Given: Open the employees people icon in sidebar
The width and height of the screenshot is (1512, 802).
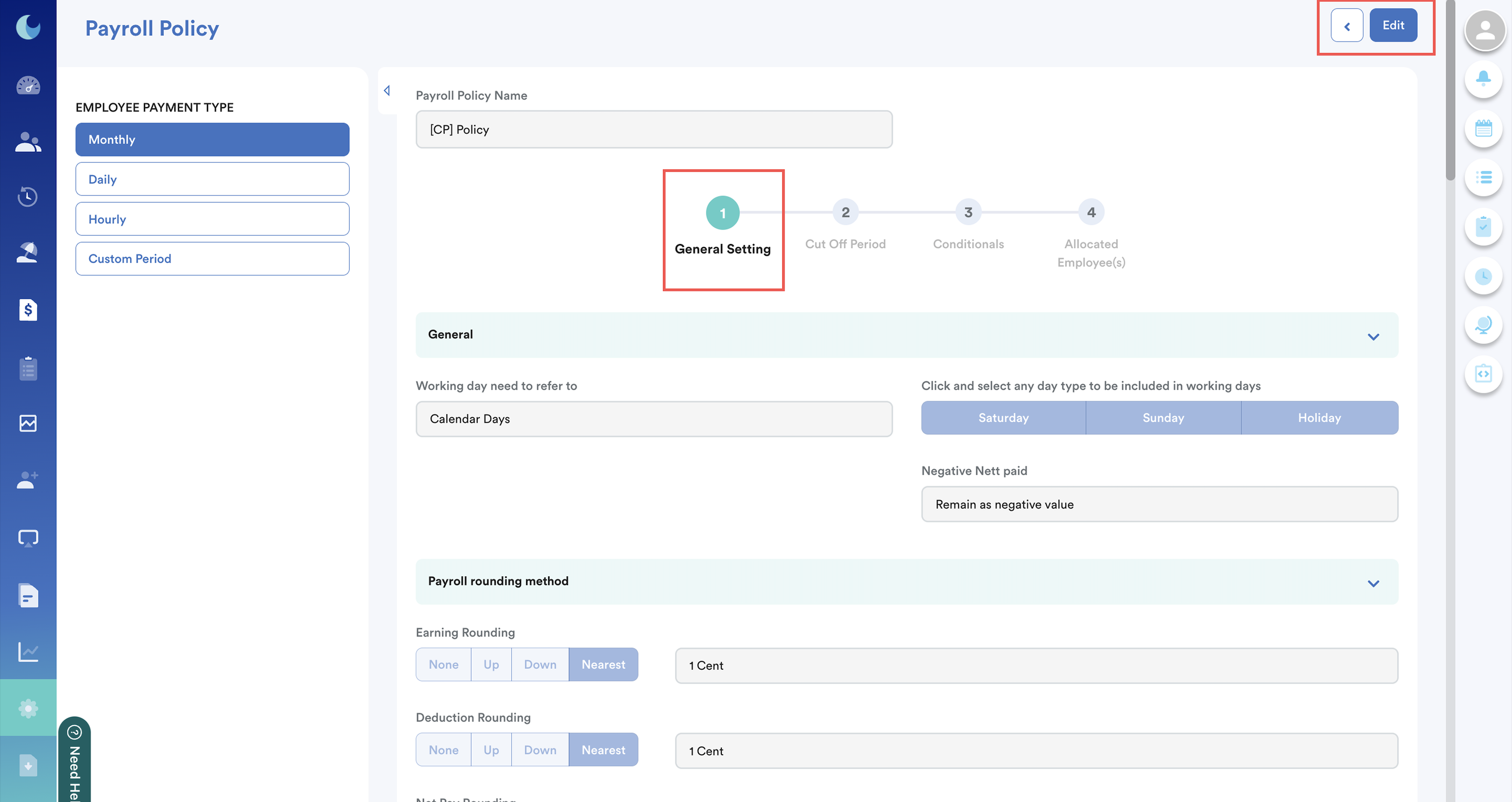Looking at the screenshot, I should [x=28, y=142].
